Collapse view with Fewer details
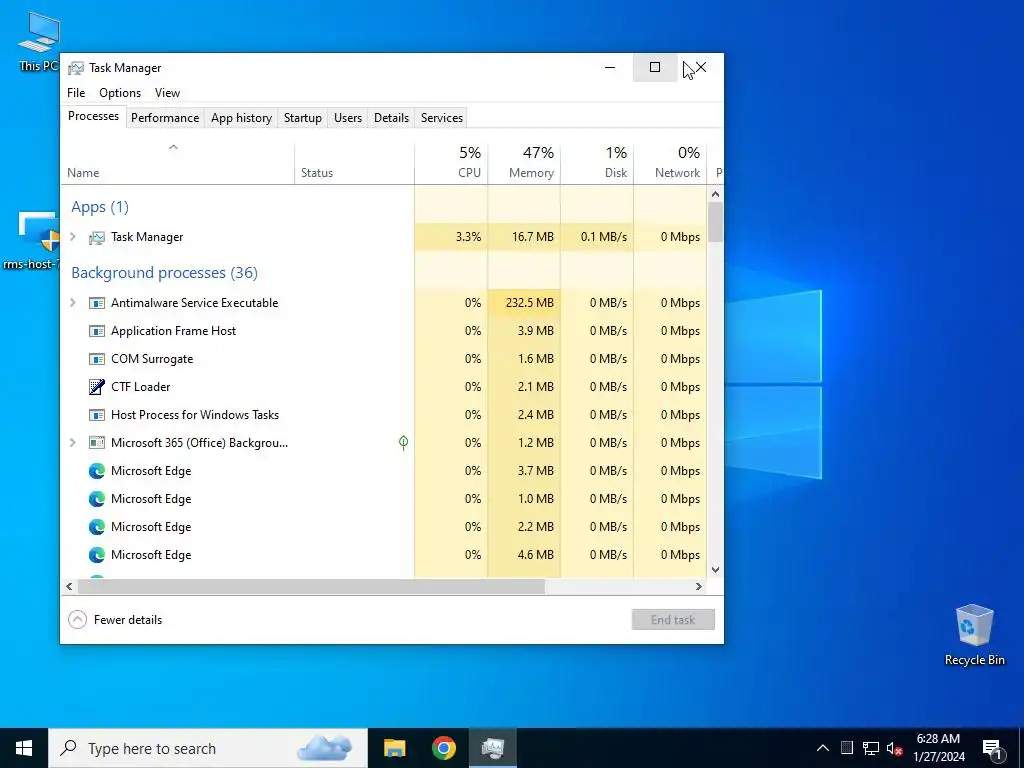 click(x=115, y=620)
